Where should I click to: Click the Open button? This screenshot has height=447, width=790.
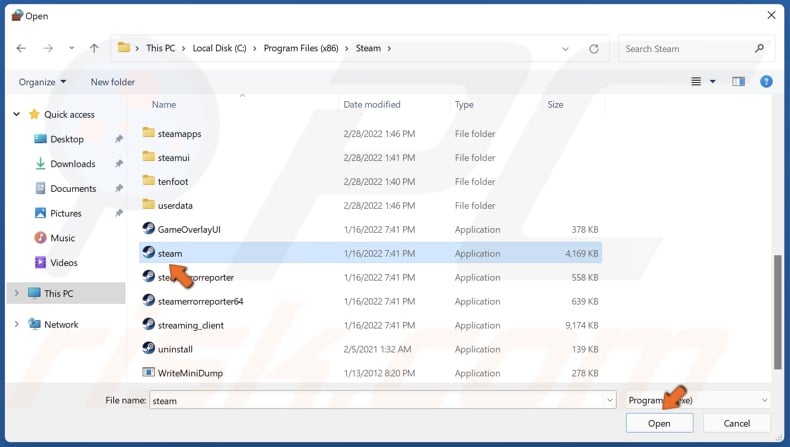659,424
